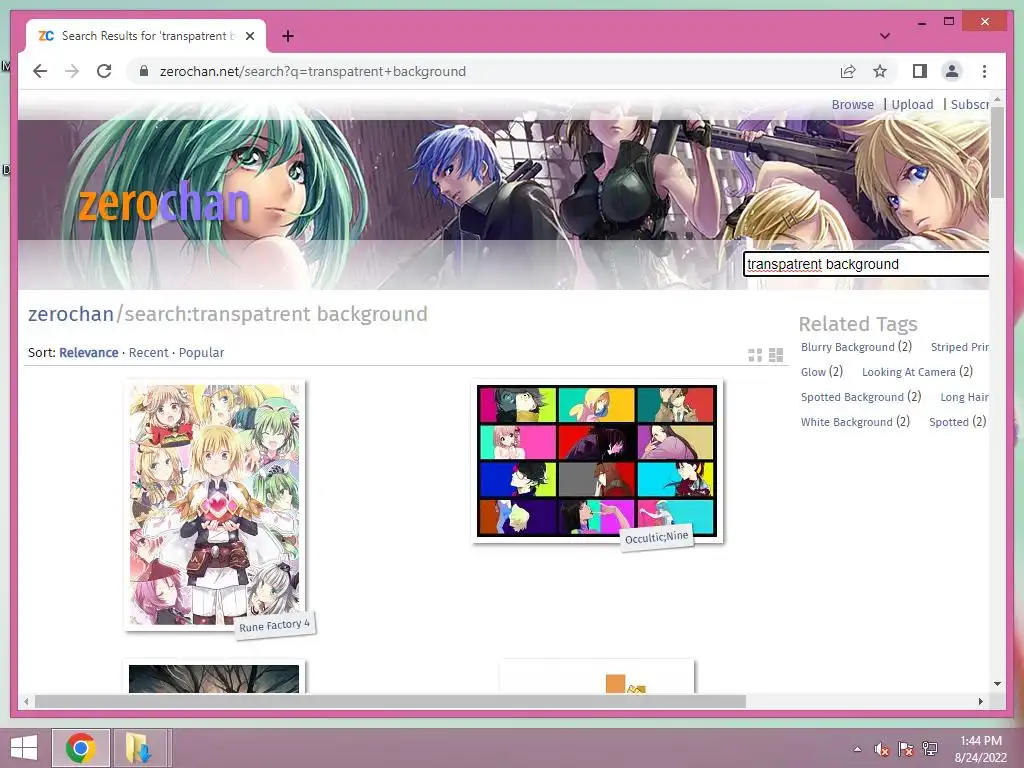Open the partially visible orange image thumbnail
Image resolution: width=1024 pixels, height=768 pixels.
point(597,677)
